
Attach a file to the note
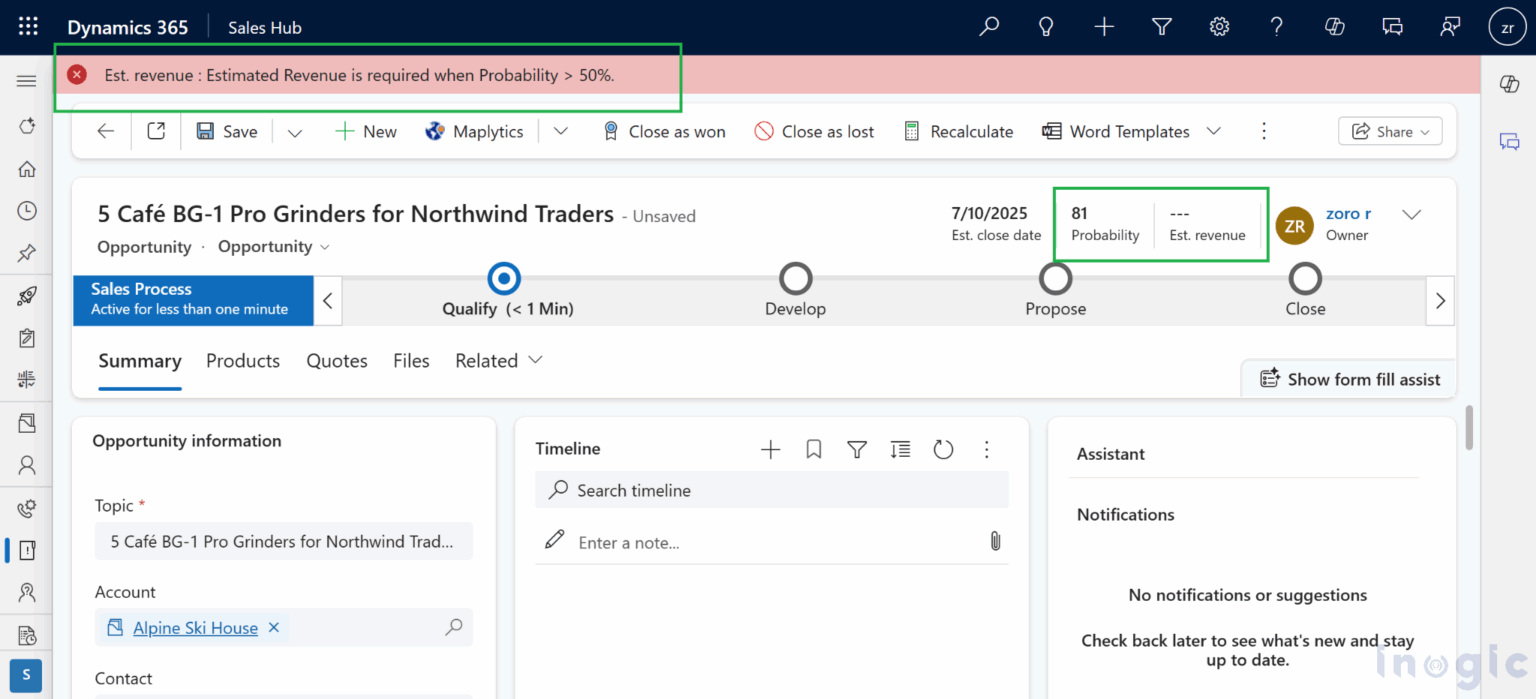(x=995, y=540)
